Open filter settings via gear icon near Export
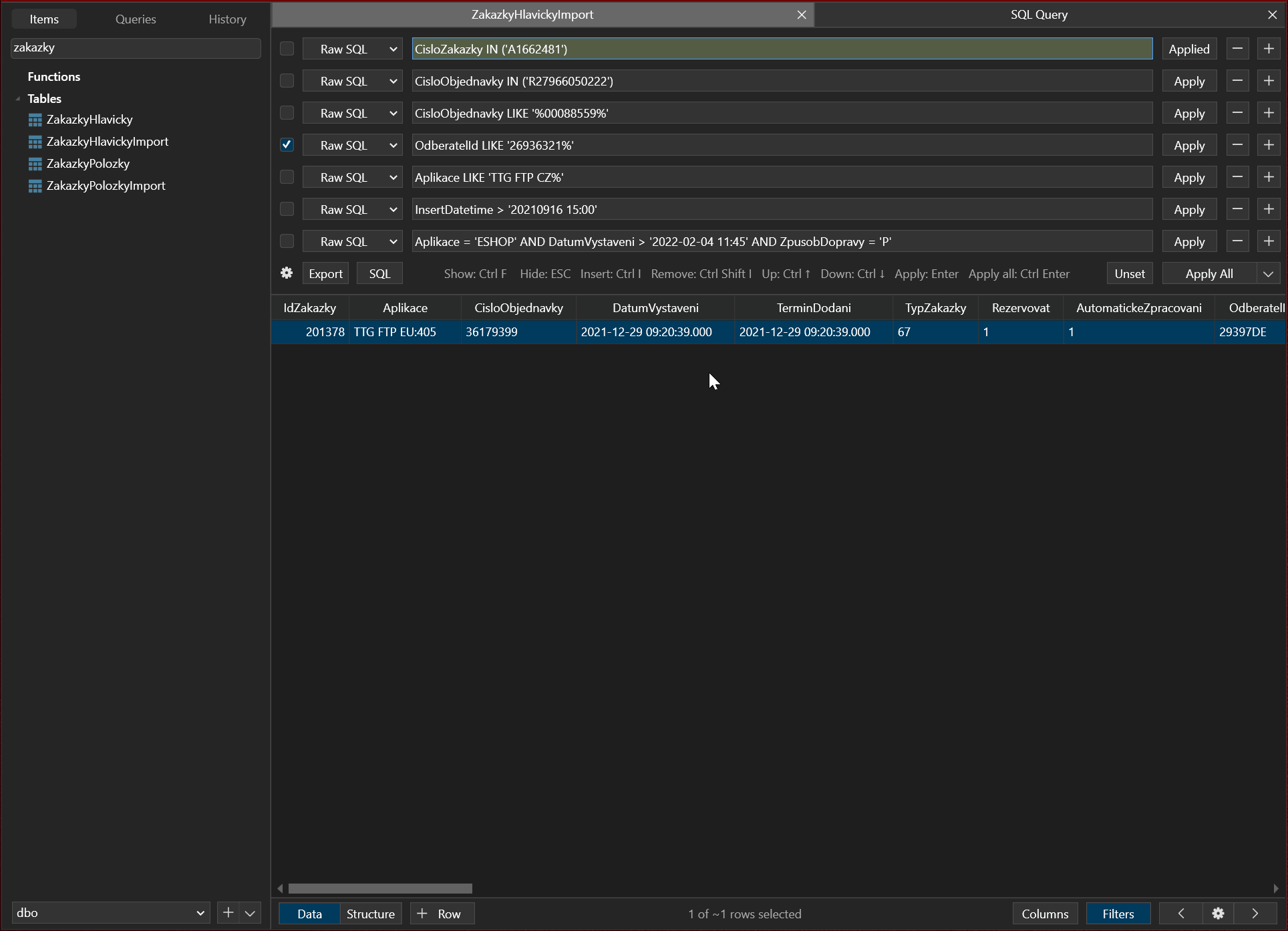The height and width of the screenshot is (931, 1288). pos(286,273)
